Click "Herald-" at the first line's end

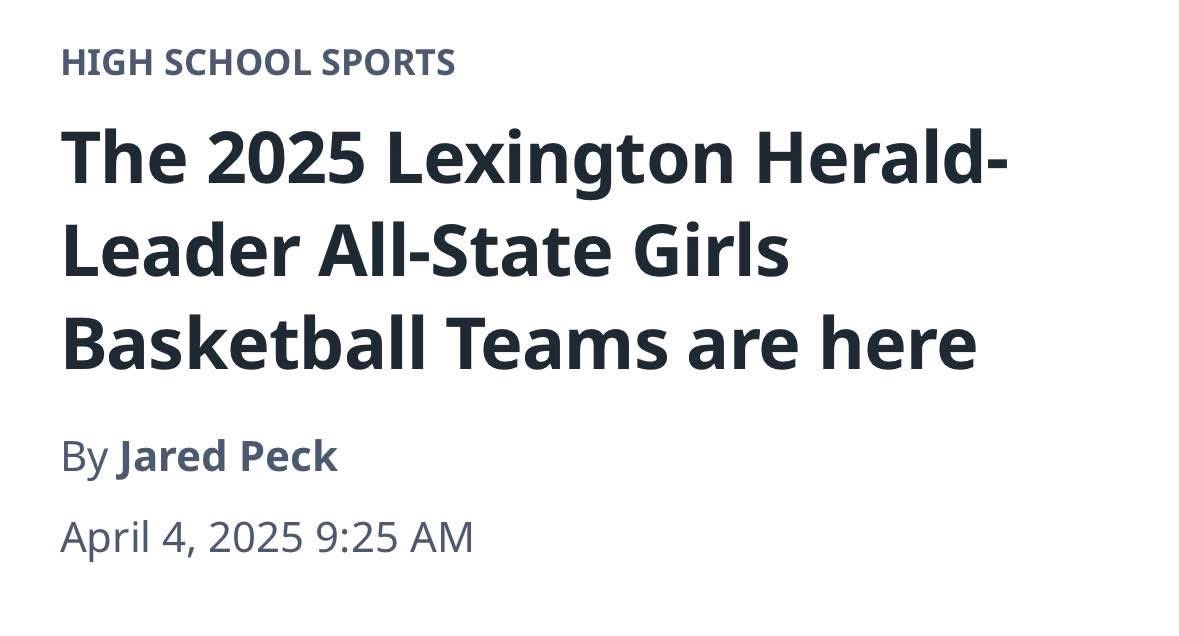[x=881, y=157]
